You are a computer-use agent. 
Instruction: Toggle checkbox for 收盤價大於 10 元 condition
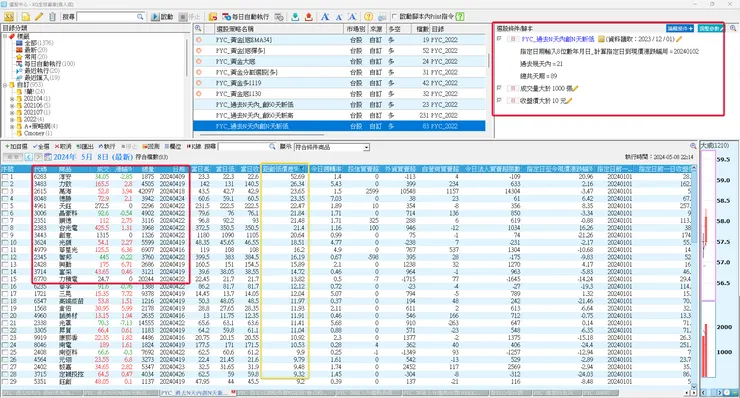coord(499,101)
